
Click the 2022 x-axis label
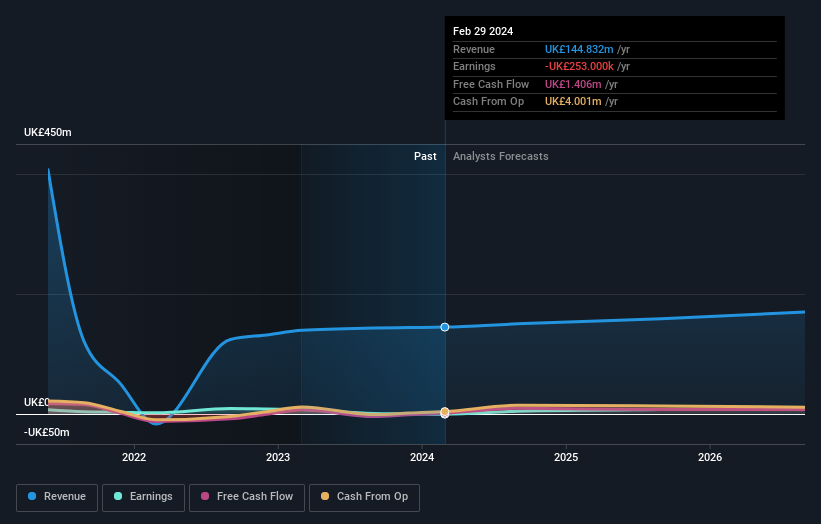134,458
